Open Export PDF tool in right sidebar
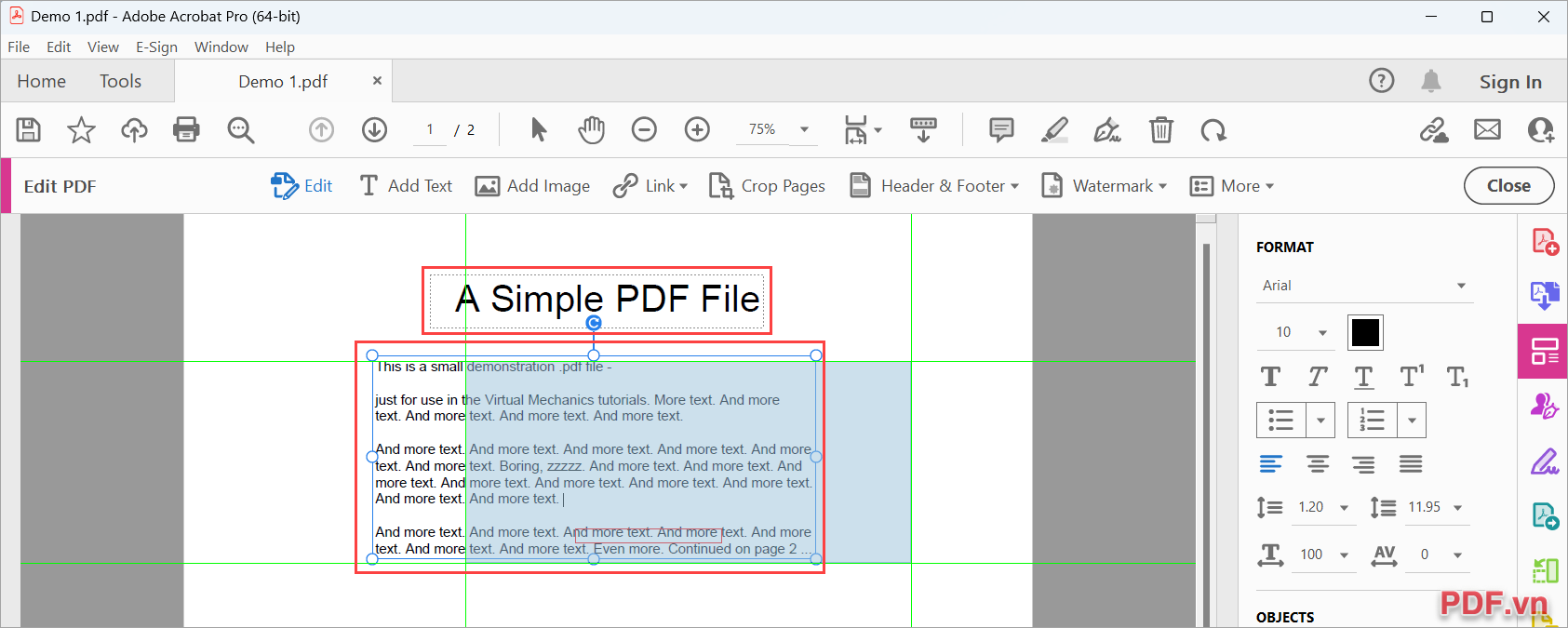The height and width of the screenshot is (628, 1568). pyautogui.click(x=1546, y=296)
